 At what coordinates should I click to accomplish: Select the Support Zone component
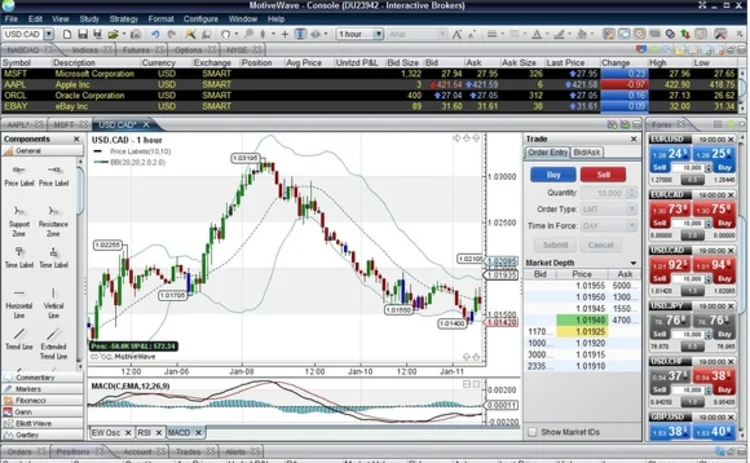[19, 220]
